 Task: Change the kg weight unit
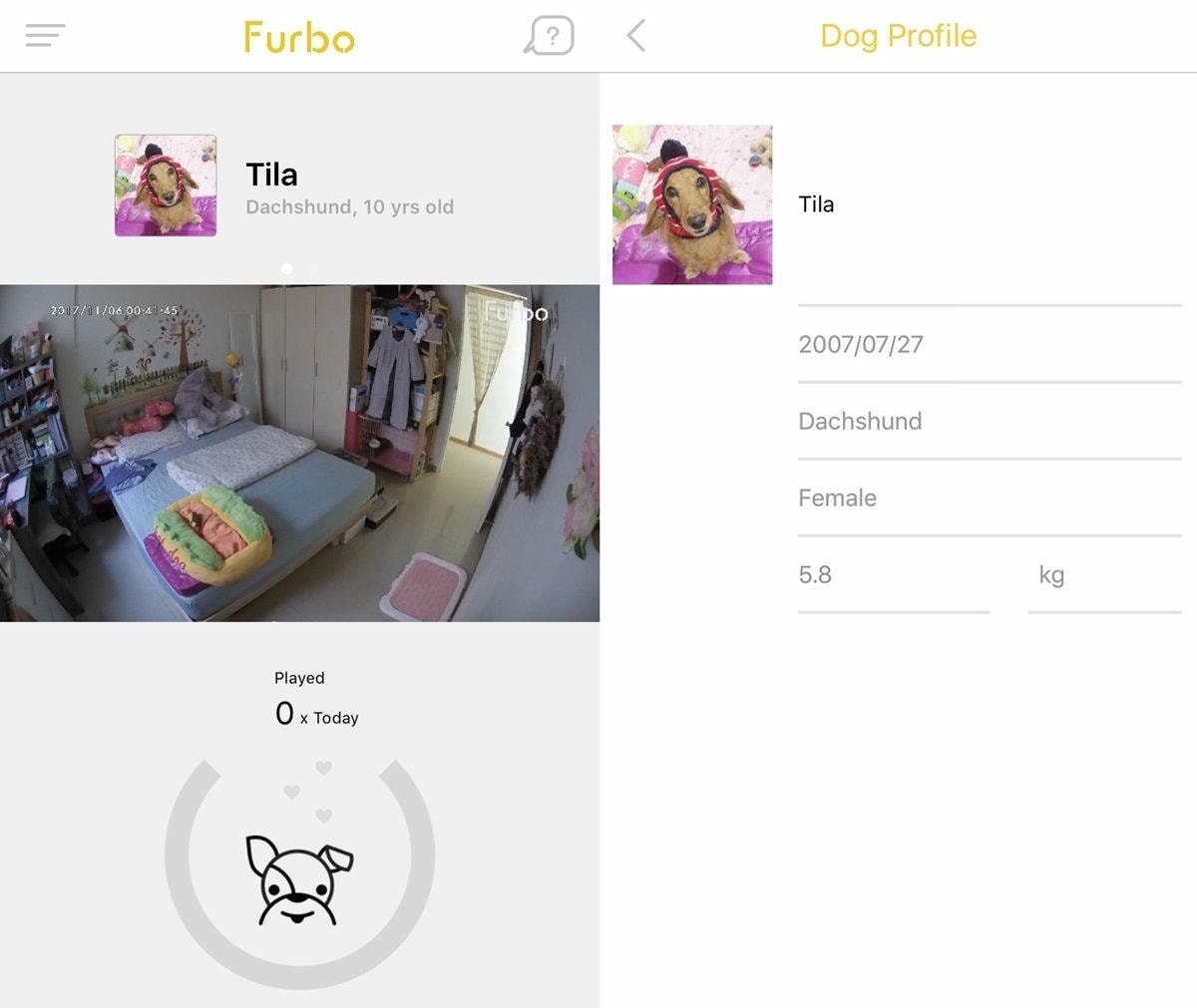pos(1105,574)
